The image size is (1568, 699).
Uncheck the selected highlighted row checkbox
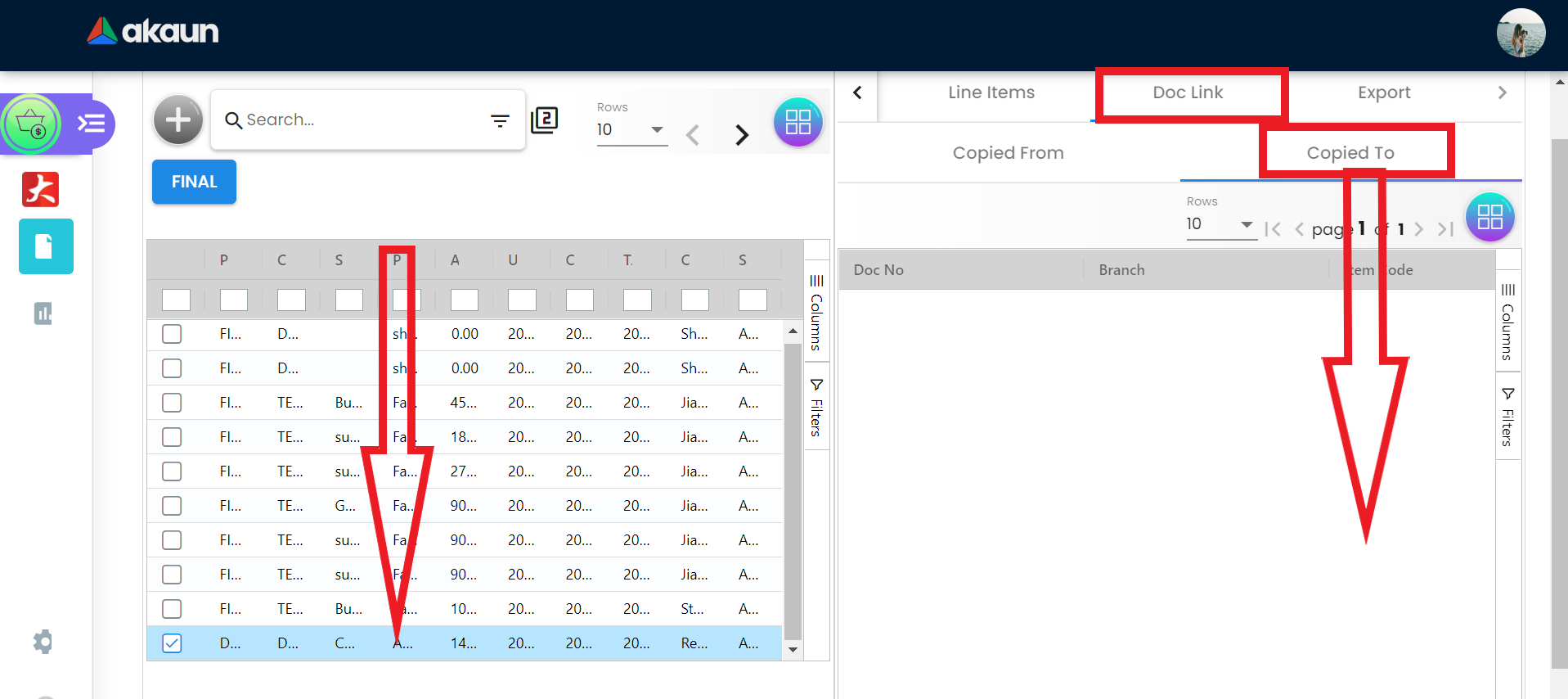(172, 643)
